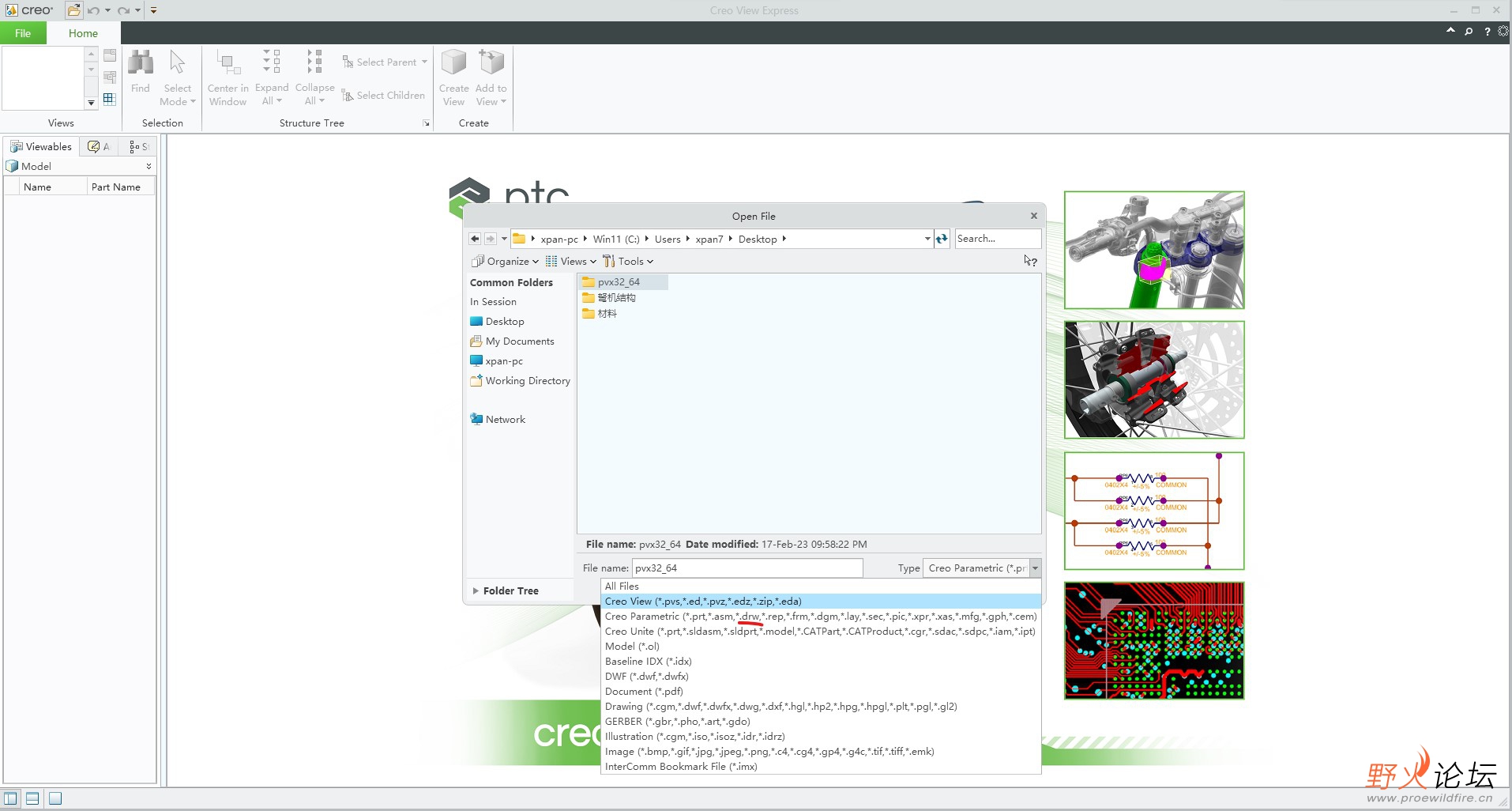The height and width of the screenshot is (811, 1512).
Task: Click the Find binoculars icon
Action: (x=141, y=63)
